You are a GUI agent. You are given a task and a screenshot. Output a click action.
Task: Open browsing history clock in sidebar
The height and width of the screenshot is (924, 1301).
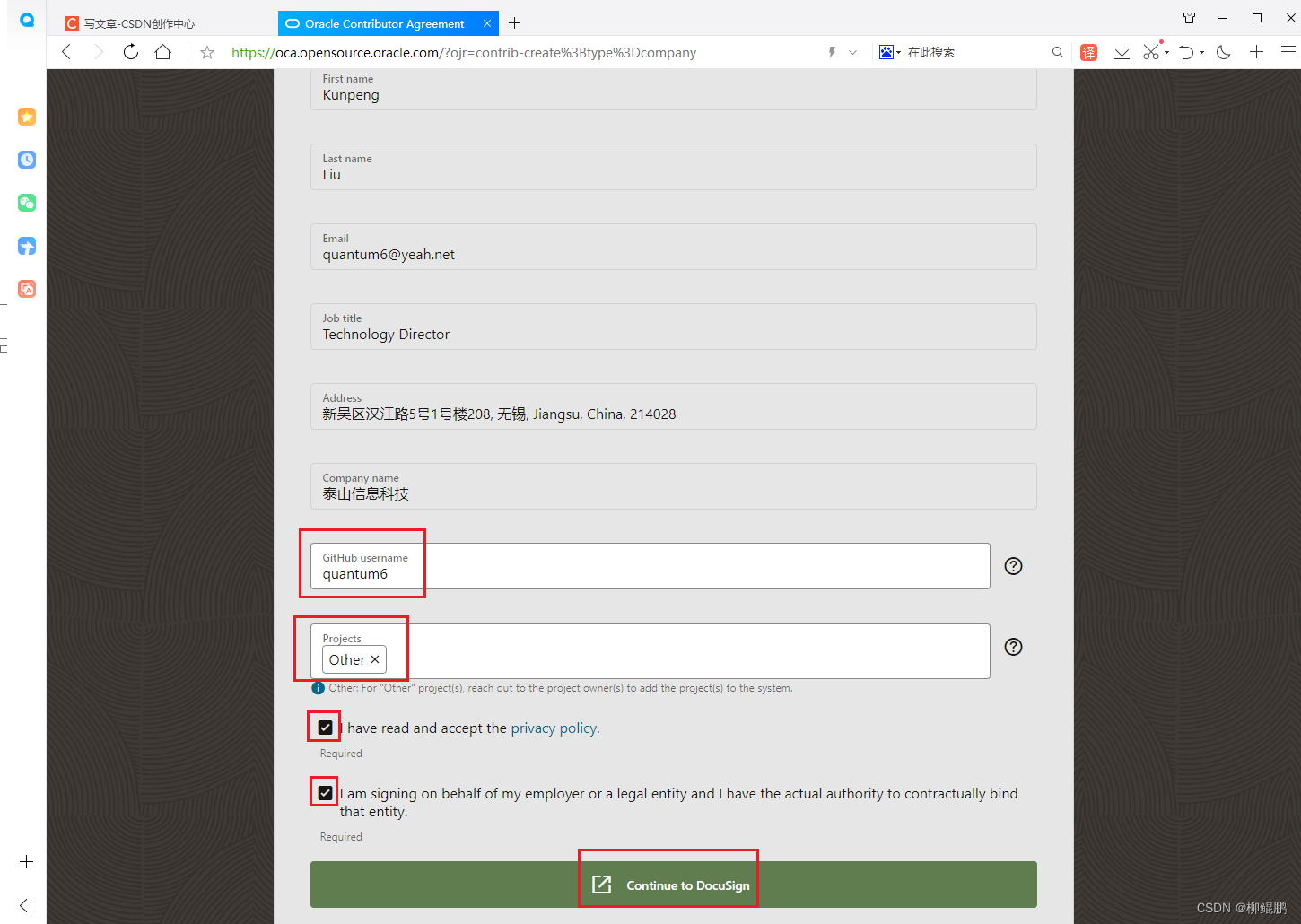[26, 160]
